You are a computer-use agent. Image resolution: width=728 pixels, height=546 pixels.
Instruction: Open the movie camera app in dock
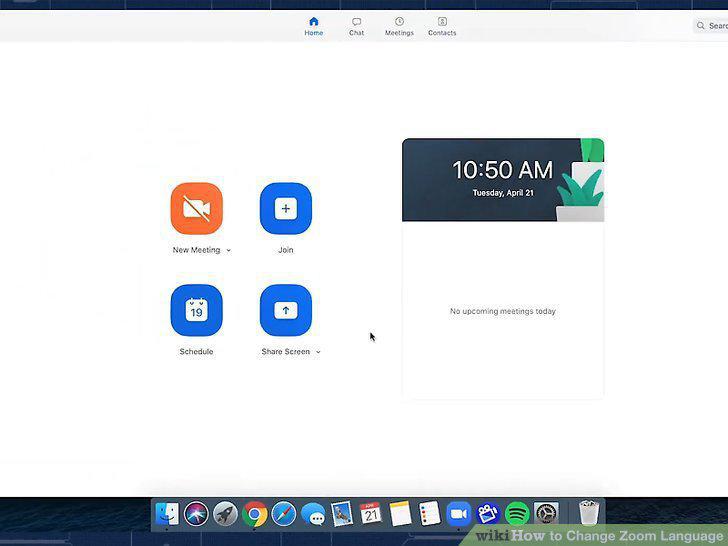488,514
